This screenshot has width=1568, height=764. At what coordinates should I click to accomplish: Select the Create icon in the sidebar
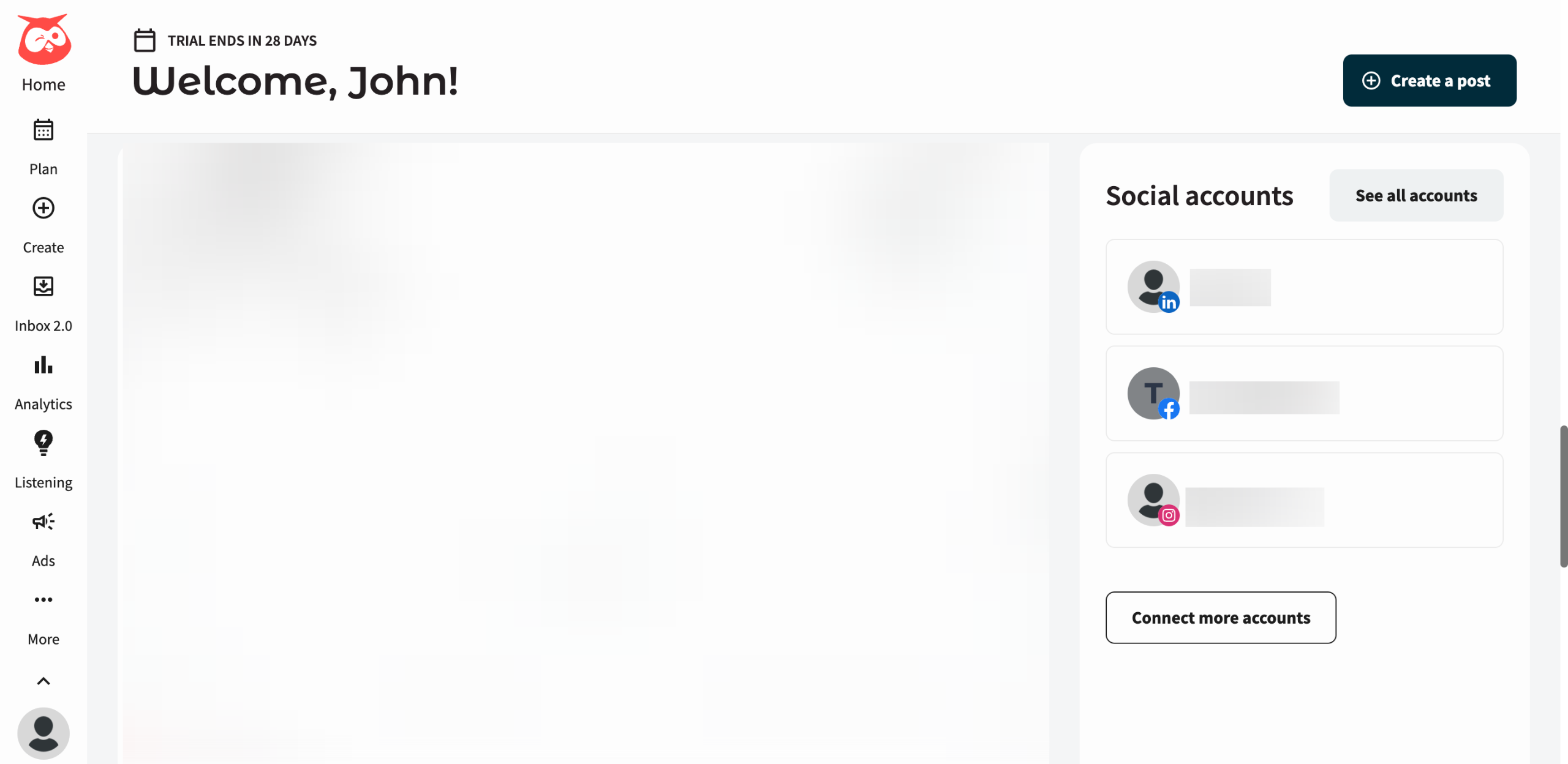pyautogui.click(x=43, y=208)
